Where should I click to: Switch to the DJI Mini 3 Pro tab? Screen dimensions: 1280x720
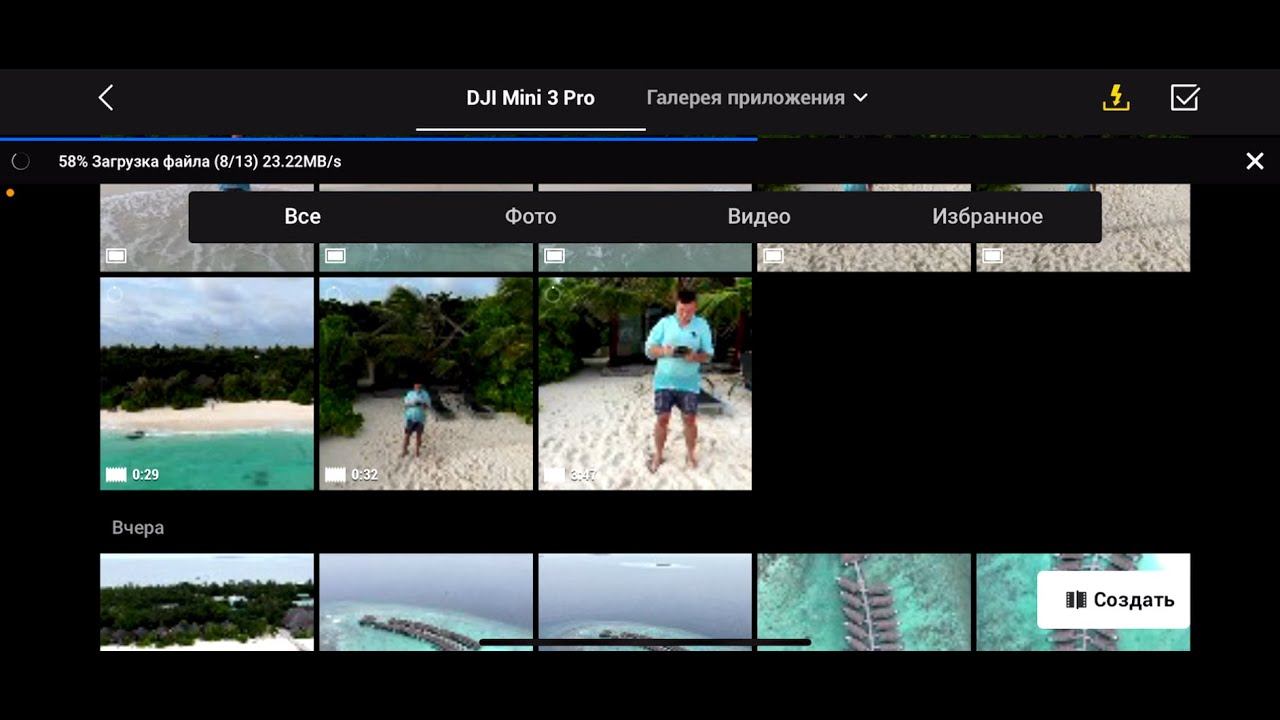[x=530, y=98]
